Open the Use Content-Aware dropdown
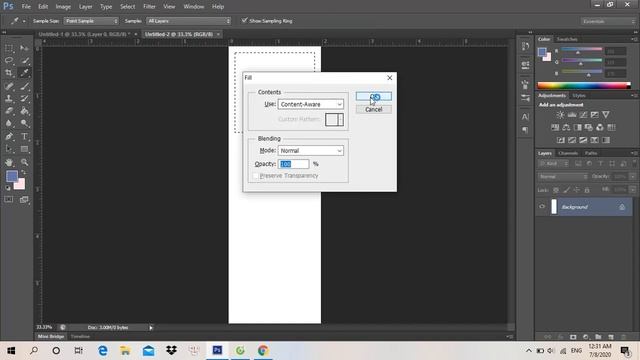640x360 pixels. (311, 104)
